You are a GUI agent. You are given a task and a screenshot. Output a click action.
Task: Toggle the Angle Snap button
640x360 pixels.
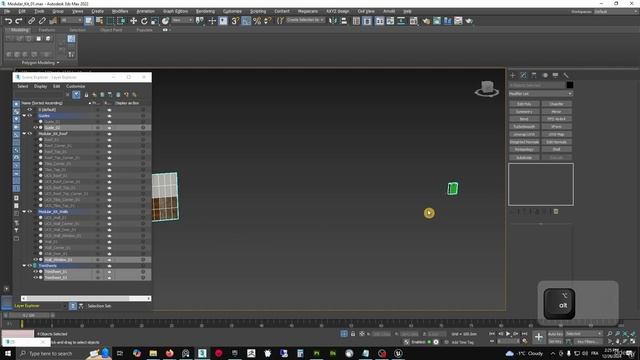(246, 21)
